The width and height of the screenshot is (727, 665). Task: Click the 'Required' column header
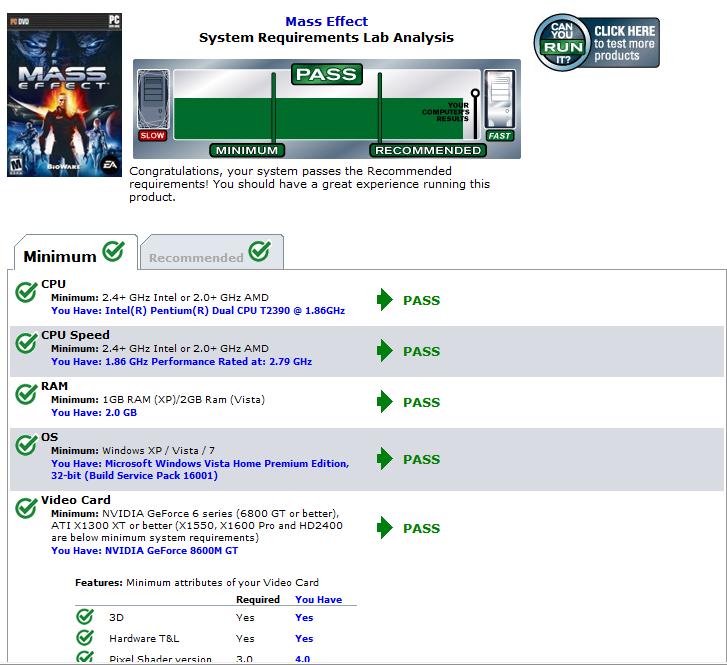click(258, 600)
